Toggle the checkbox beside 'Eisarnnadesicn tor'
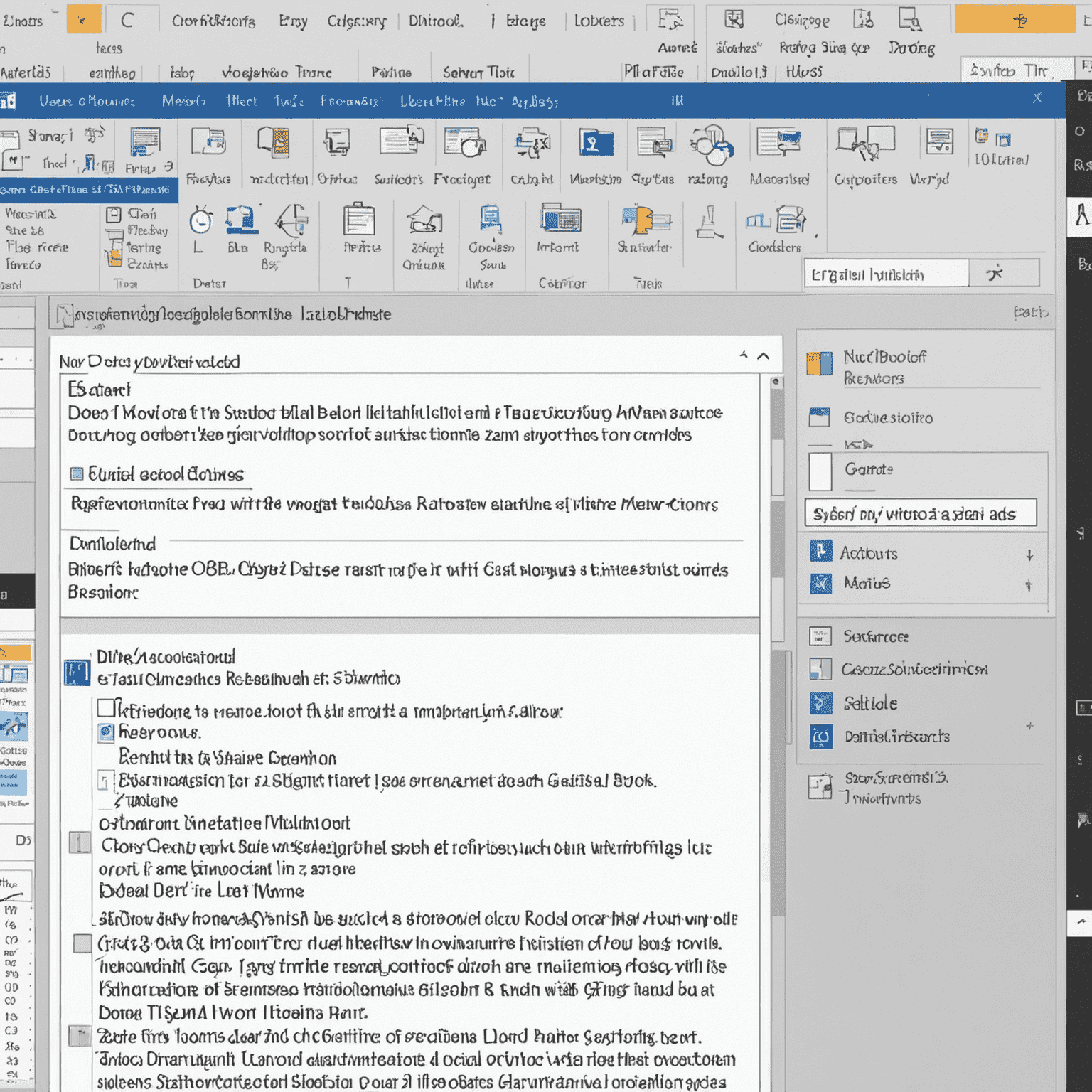 [105, 781]
